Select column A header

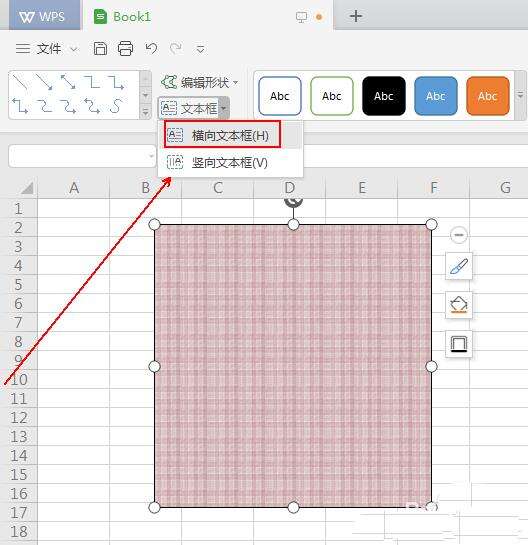click(x=74, y=188)
